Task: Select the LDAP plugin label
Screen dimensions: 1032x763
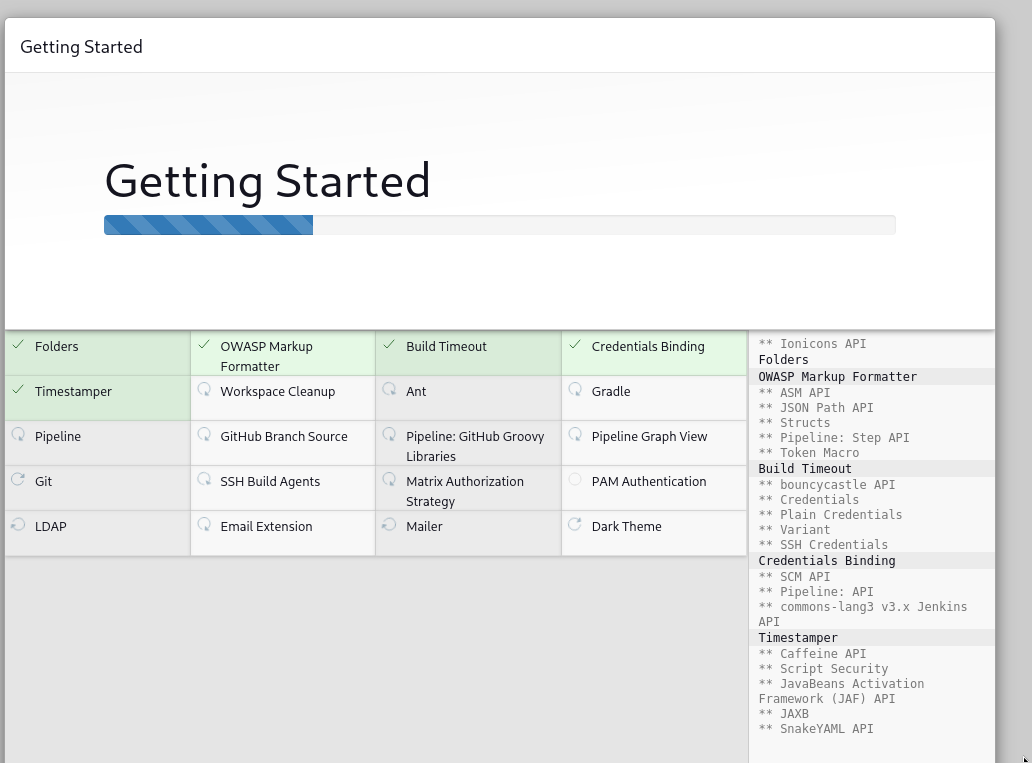Action: 51,526
